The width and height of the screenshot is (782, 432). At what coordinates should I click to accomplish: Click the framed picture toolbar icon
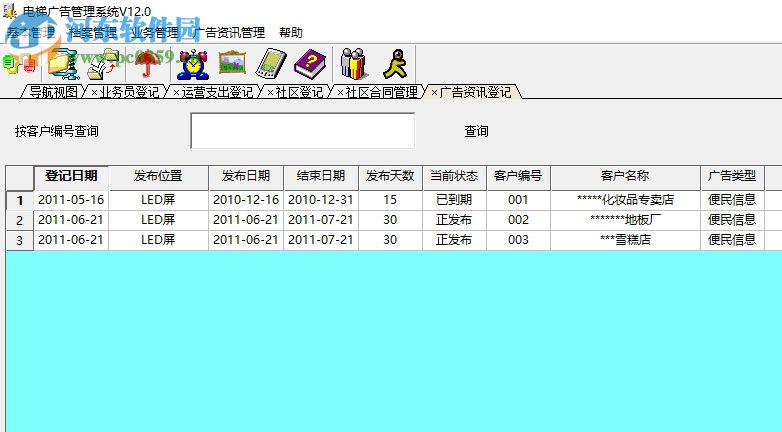232,63
